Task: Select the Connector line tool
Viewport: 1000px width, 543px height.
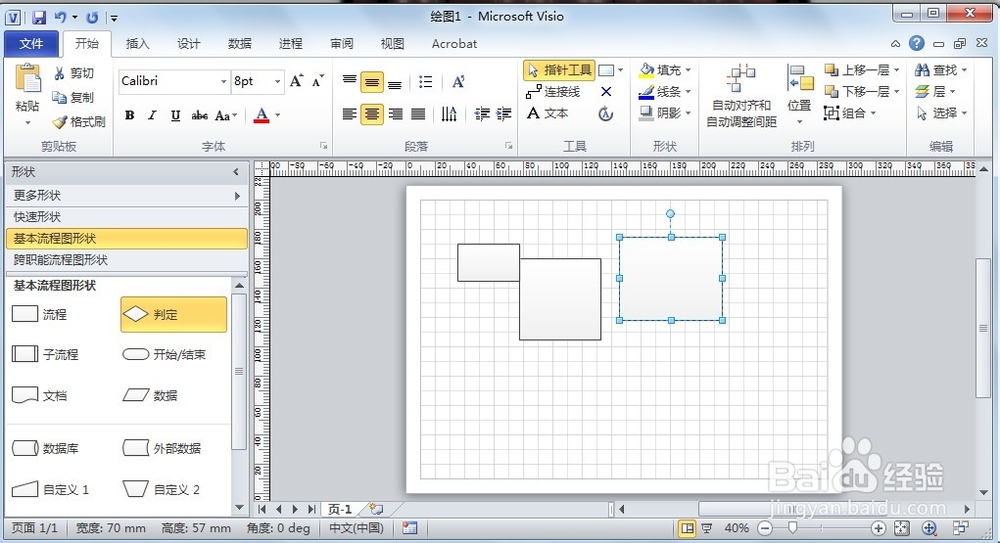Action: click(x=553, y=92)
